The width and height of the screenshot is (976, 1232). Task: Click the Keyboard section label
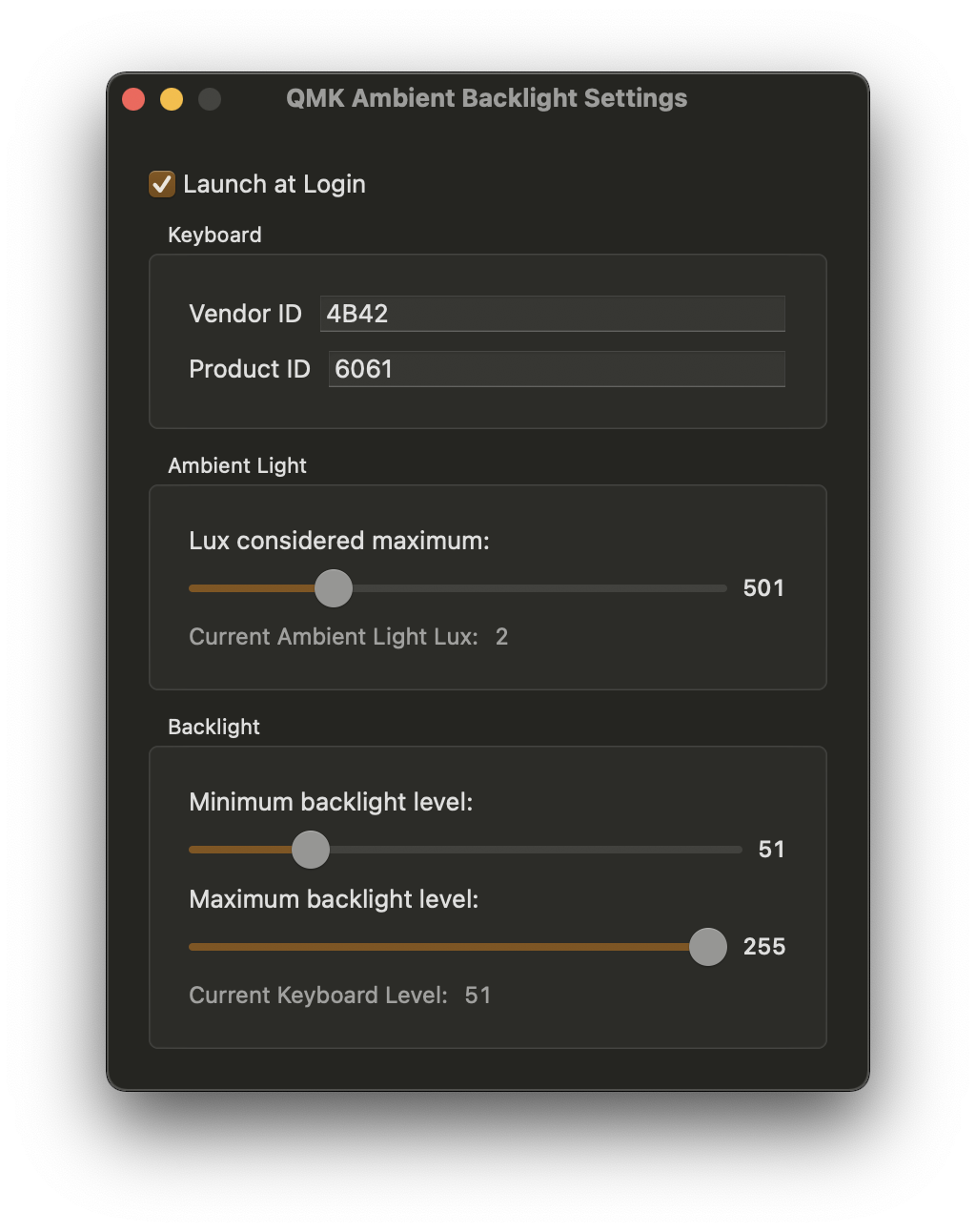coord(214,236)
